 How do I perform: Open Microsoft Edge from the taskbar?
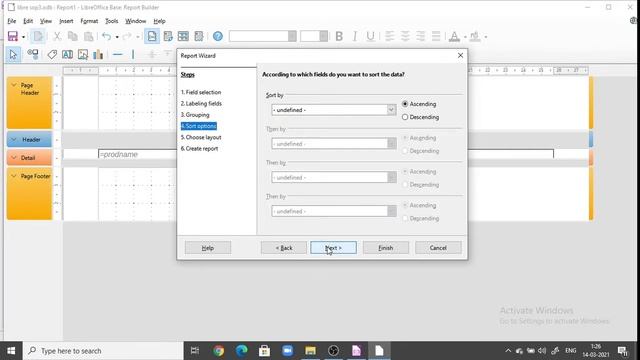[x=242, y=351]
